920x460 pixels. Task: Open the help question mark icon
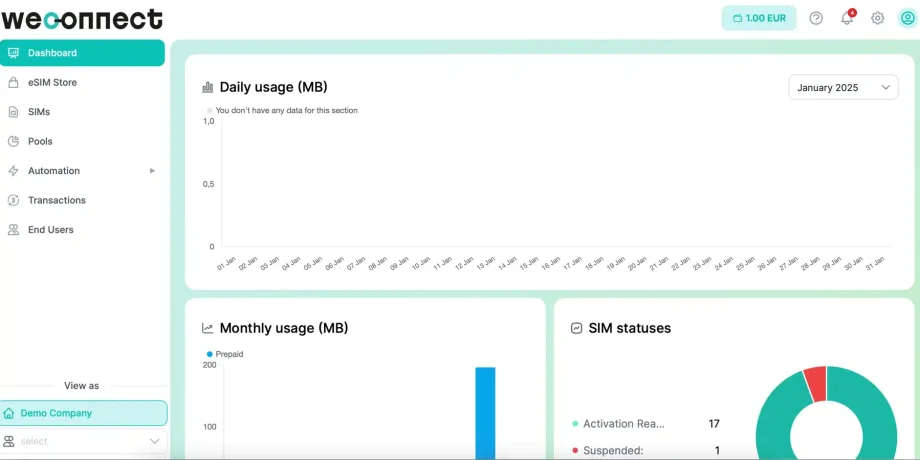pyautogui.click(x=816, y=18)
